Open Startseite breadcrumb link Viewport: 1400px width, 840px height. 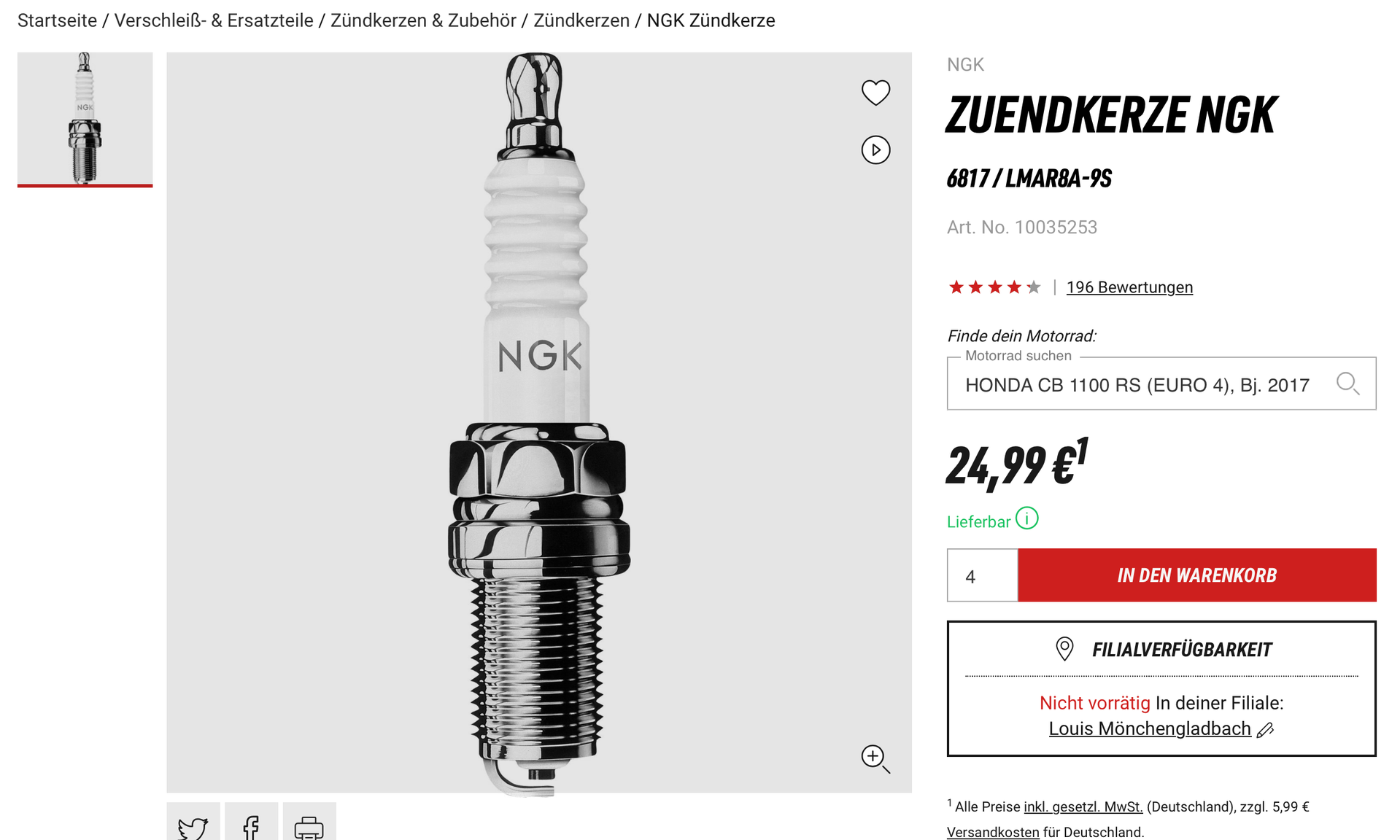57,20
